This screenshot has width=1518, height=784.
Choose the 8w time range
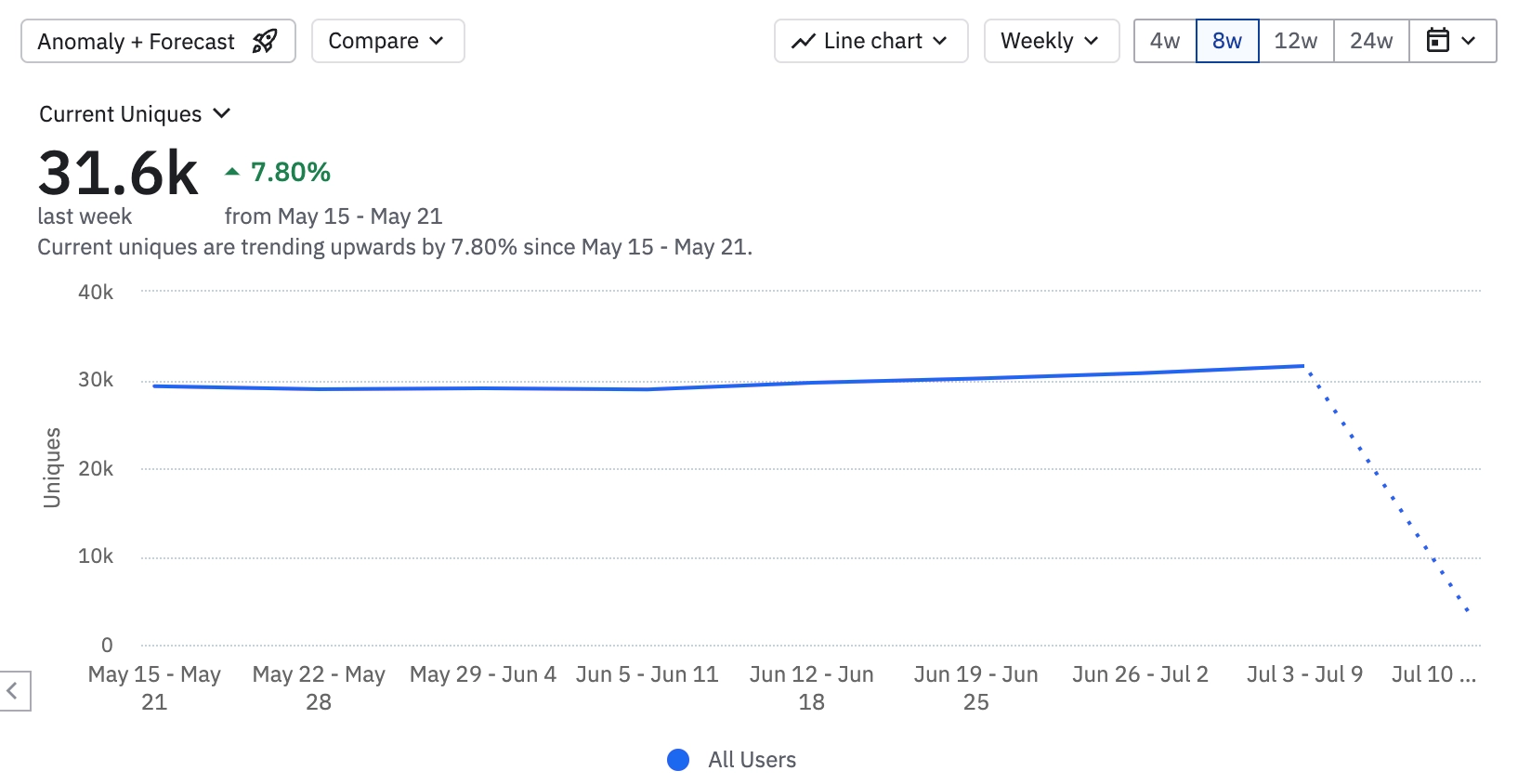coord(1227,41)
